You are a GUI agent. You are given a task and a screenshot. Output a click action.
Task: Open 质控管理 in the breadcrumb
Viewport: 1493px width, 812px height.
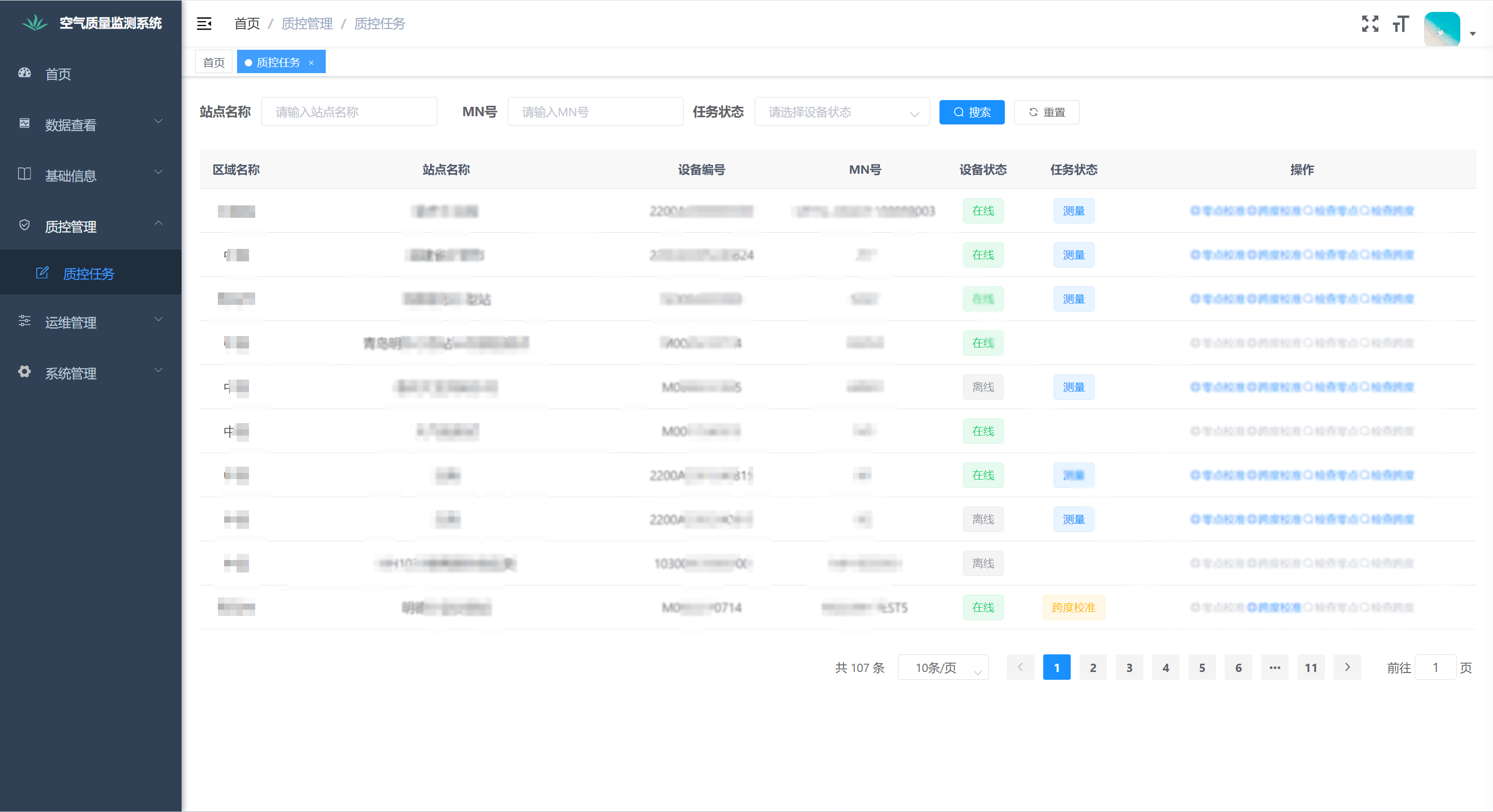307,24
